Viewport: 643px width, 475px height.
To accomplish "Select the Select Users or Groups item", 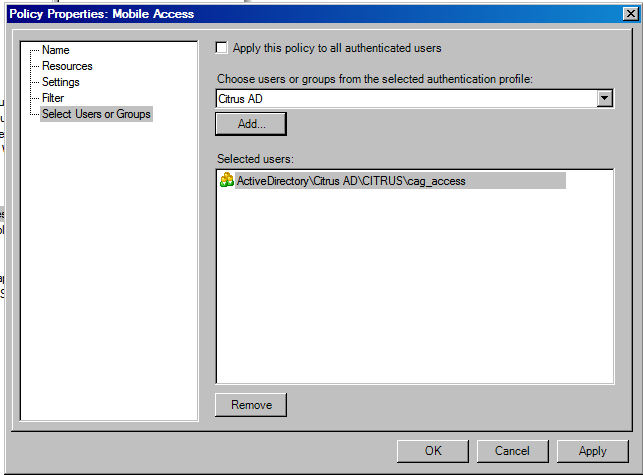I will click(x=96, y=114).
